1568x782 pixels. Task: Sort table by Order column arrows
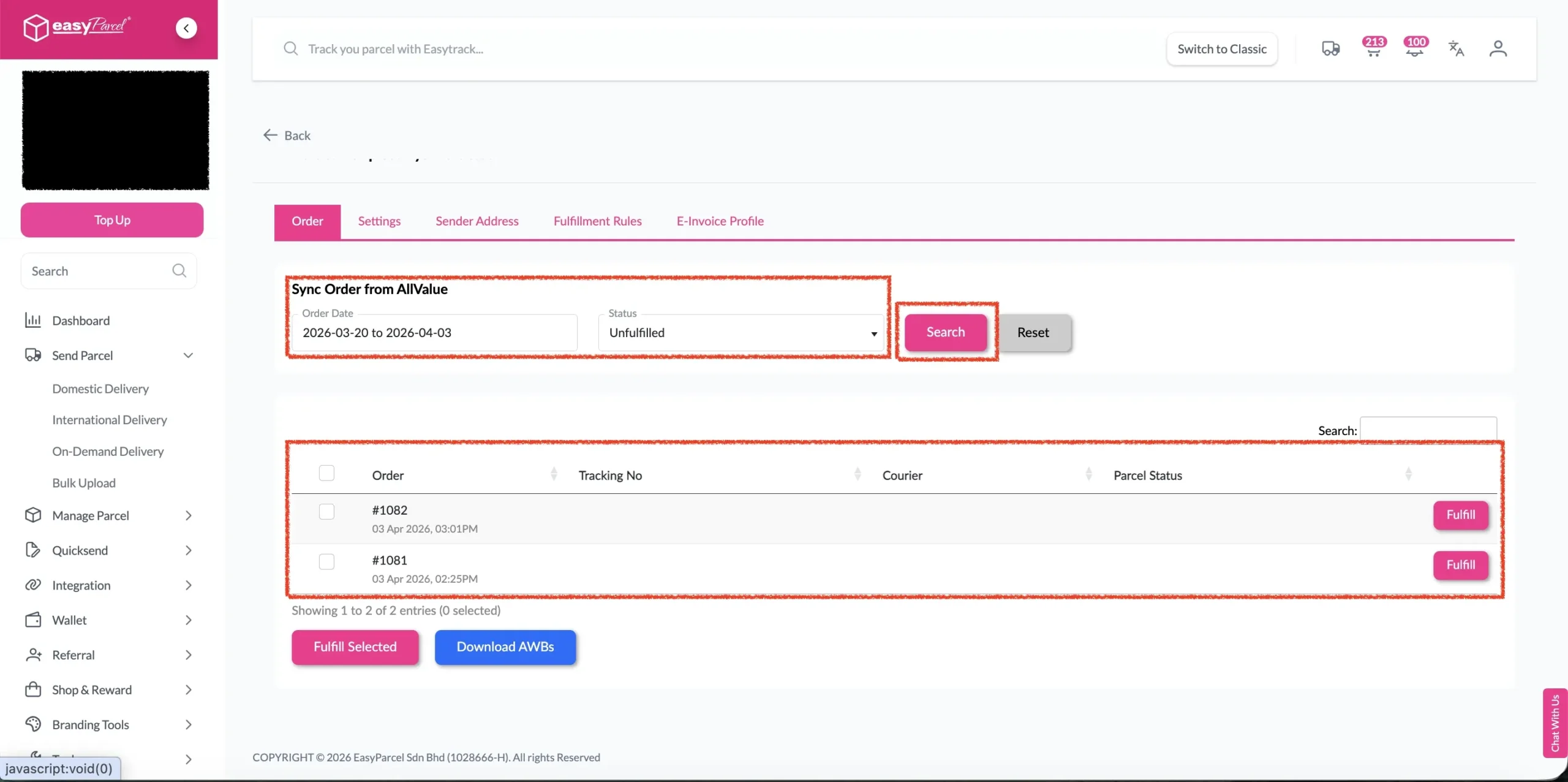click(554, 474)
